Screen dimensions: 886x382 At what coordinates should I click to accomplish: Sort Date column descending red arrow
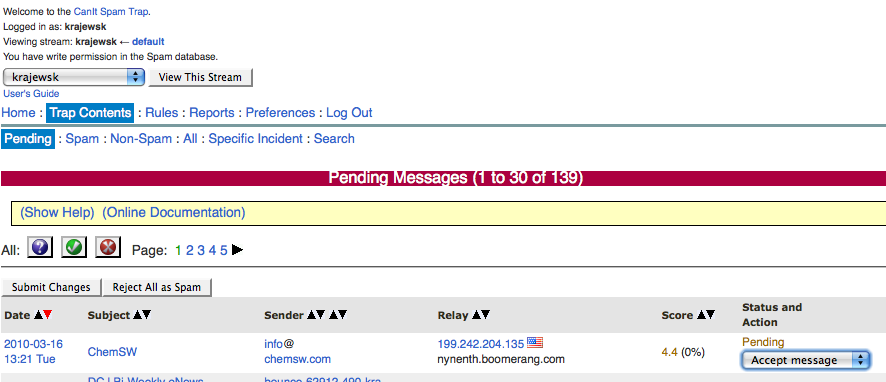click(47, 315)
